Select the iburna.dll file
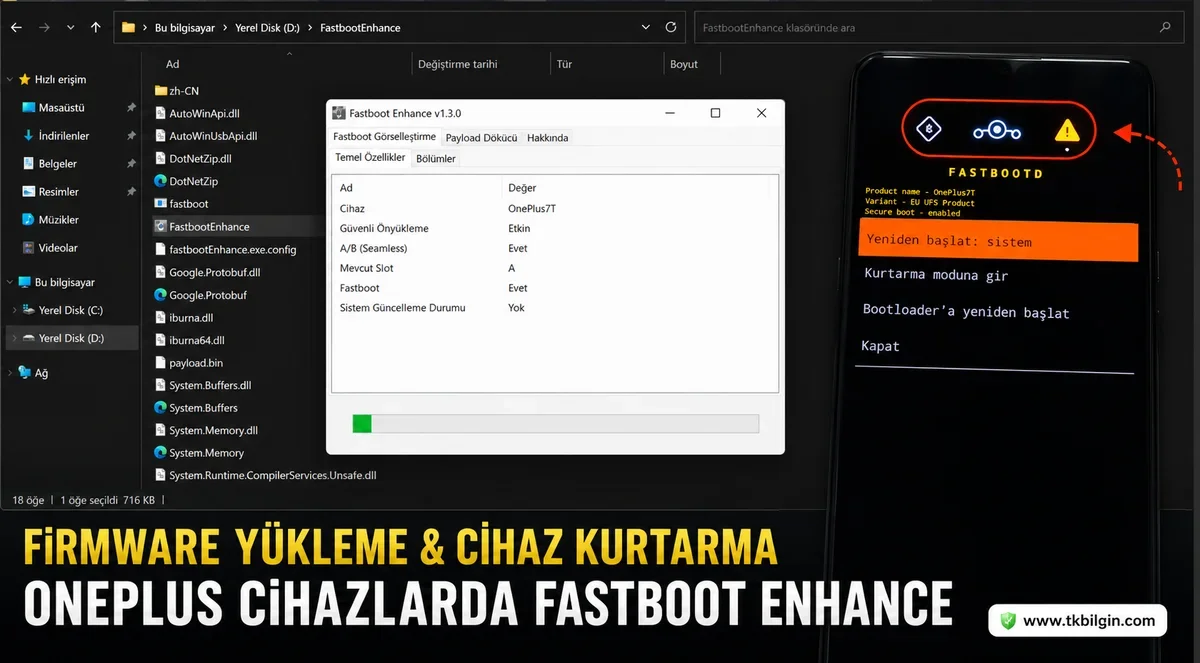The height and width of the screenshot is (663, 1200). pyautogui.click(x=184, y=317)
